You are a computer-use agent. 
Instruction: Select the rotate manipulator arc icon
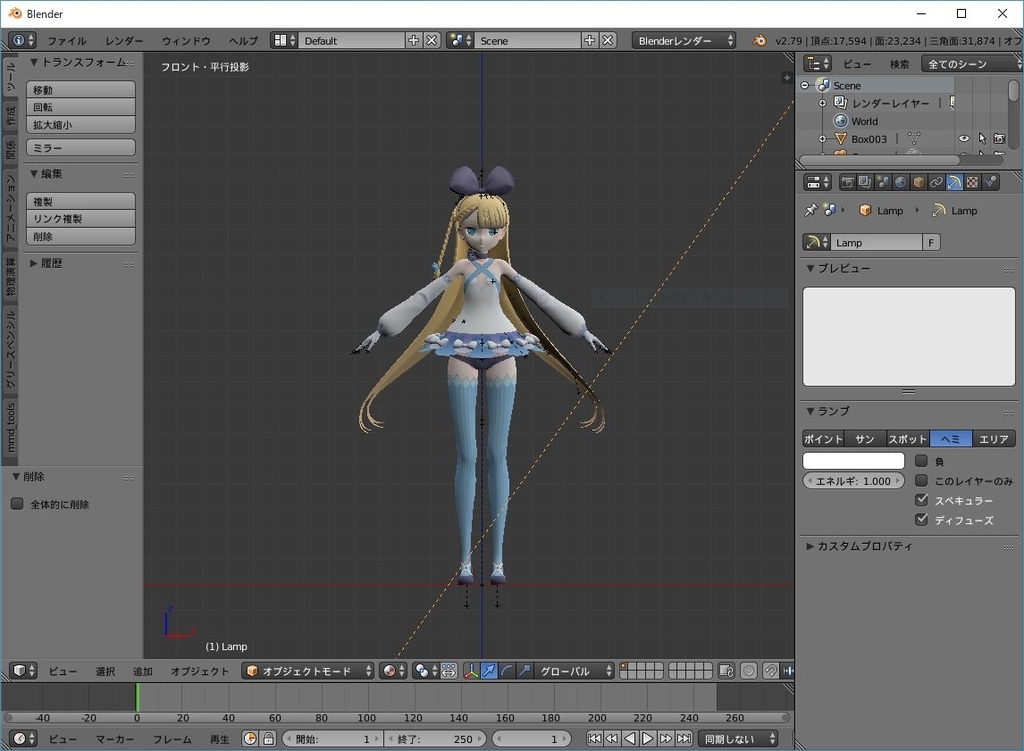506,671
